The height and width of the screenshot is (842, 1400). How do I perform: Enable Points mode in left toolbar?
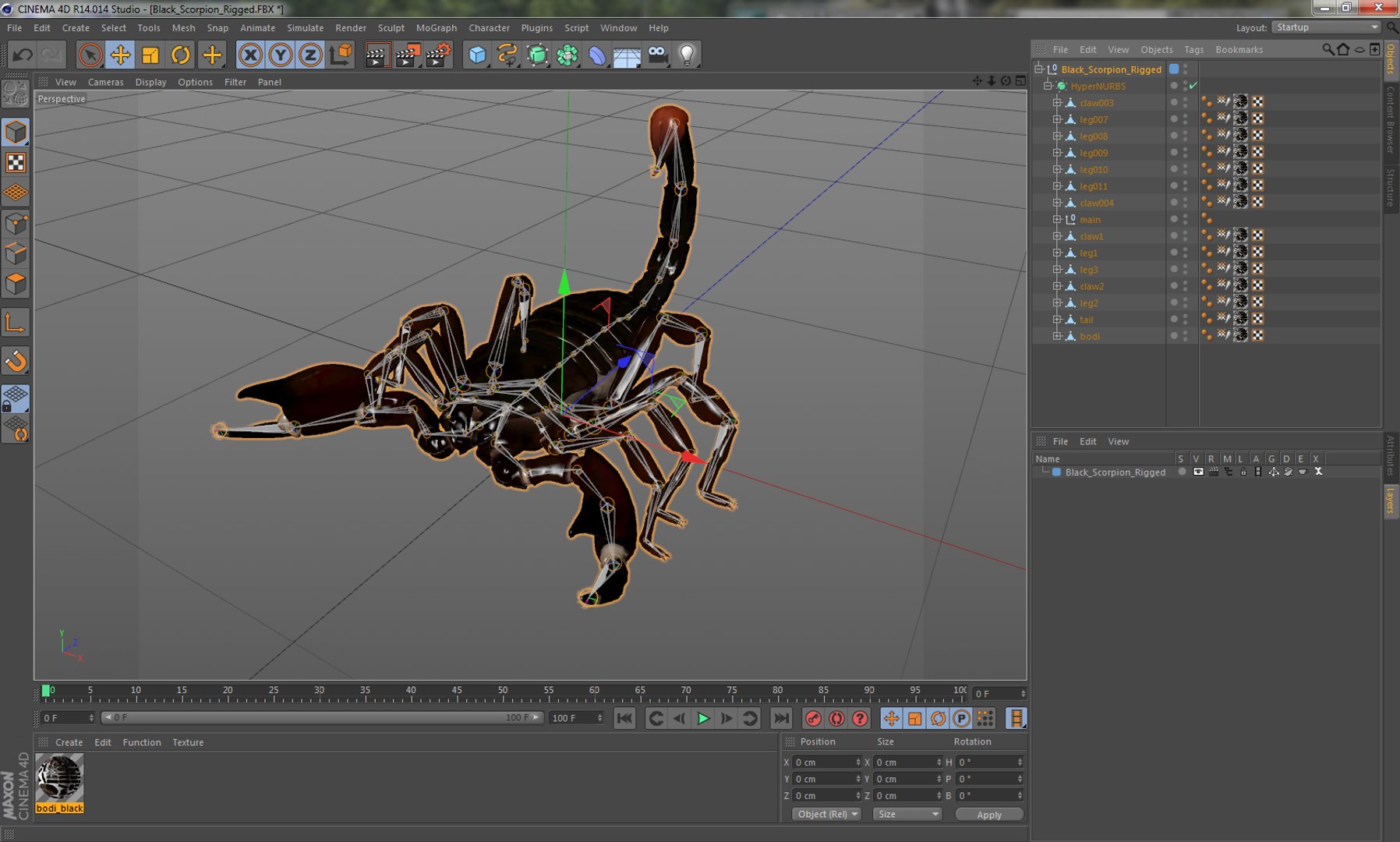(x=16, y=225)
